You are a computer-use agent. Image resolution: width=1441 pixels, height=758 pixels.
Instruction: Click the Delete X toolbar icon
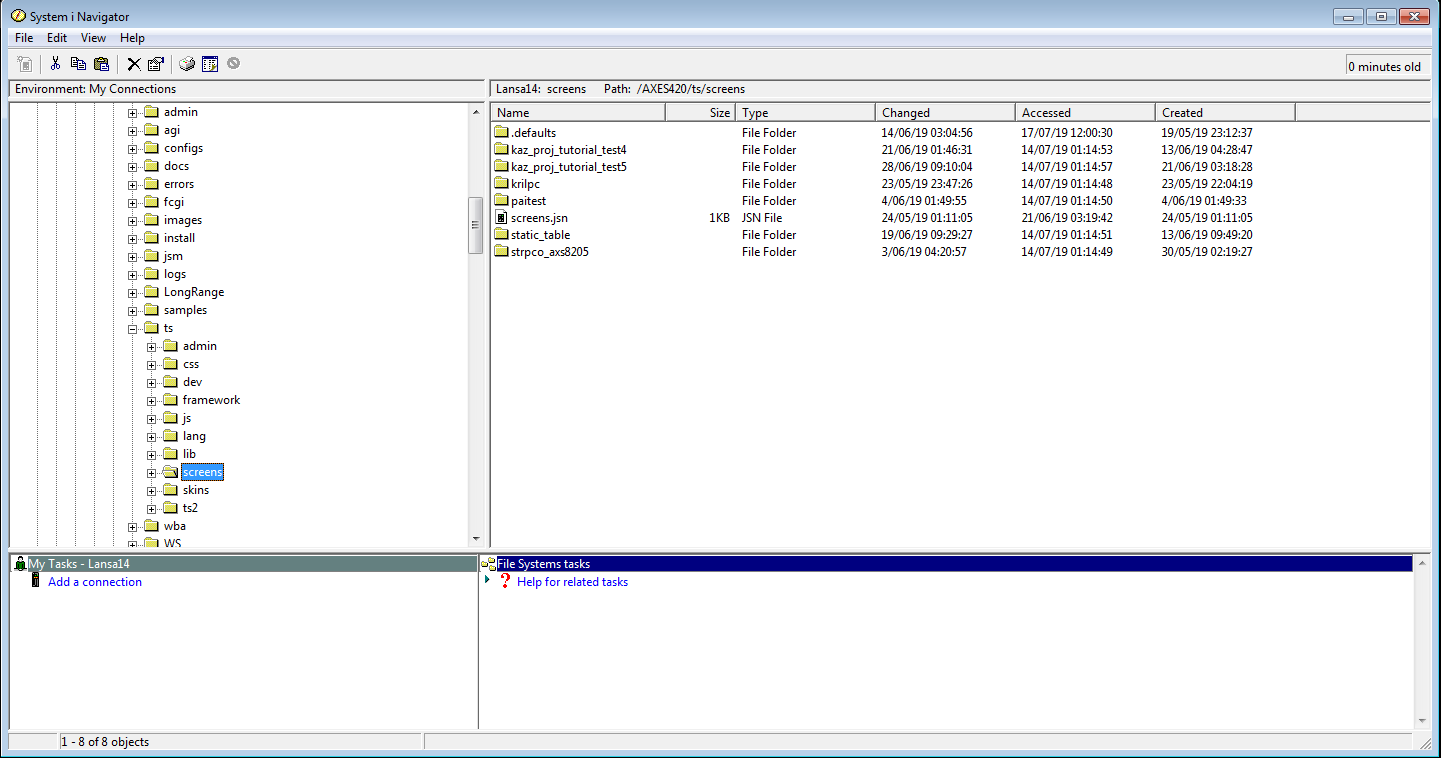133,64
